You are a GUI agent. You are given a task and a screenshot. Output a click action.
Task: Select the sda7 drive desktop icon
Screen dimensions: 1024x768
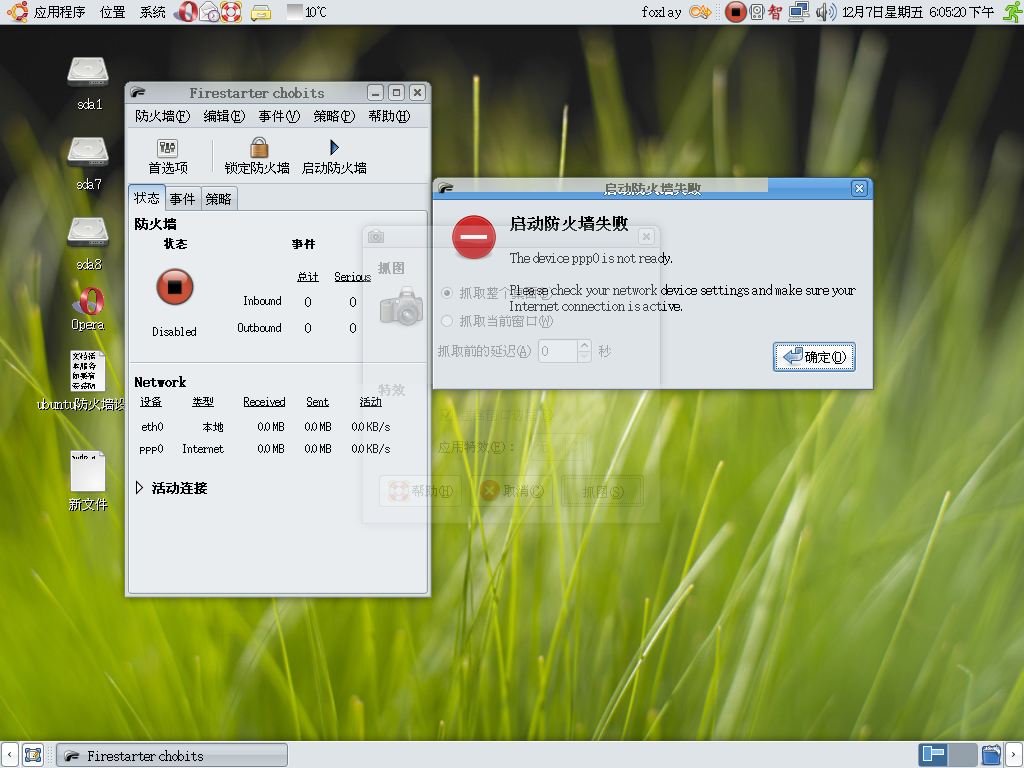(x=88, y=164)
